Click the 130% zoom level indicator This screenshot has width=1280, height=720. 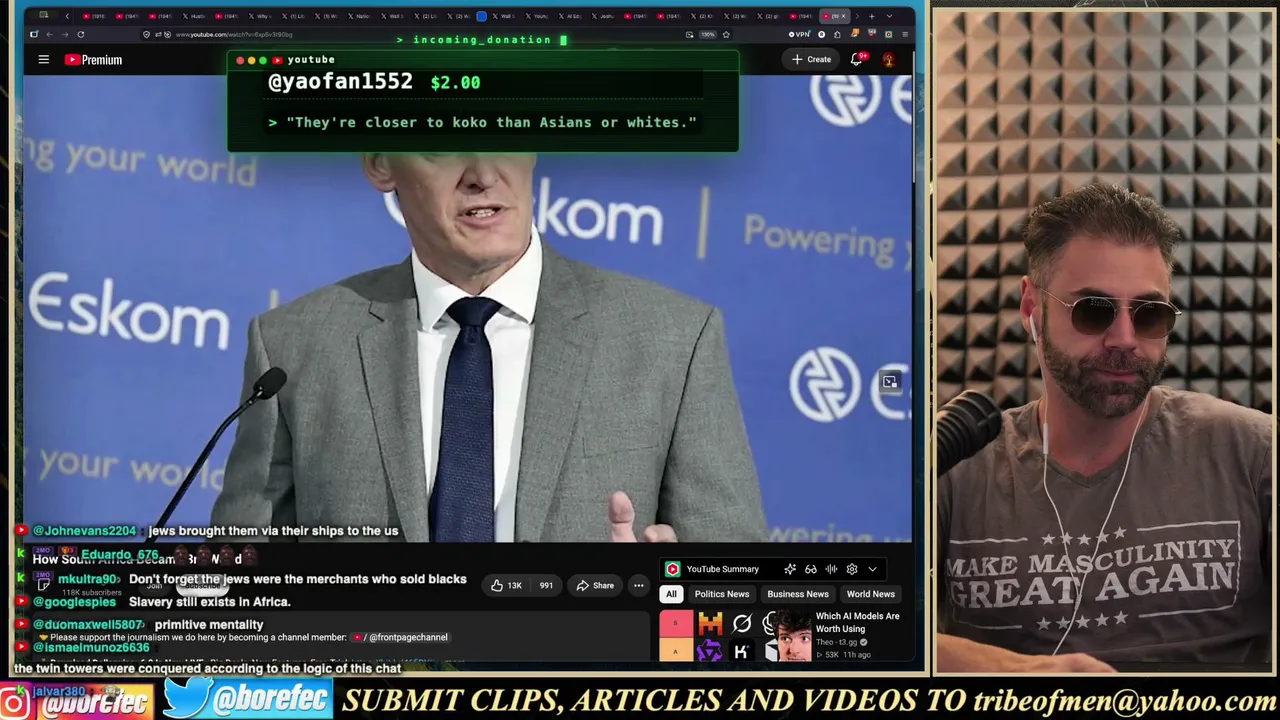[707, 35]
